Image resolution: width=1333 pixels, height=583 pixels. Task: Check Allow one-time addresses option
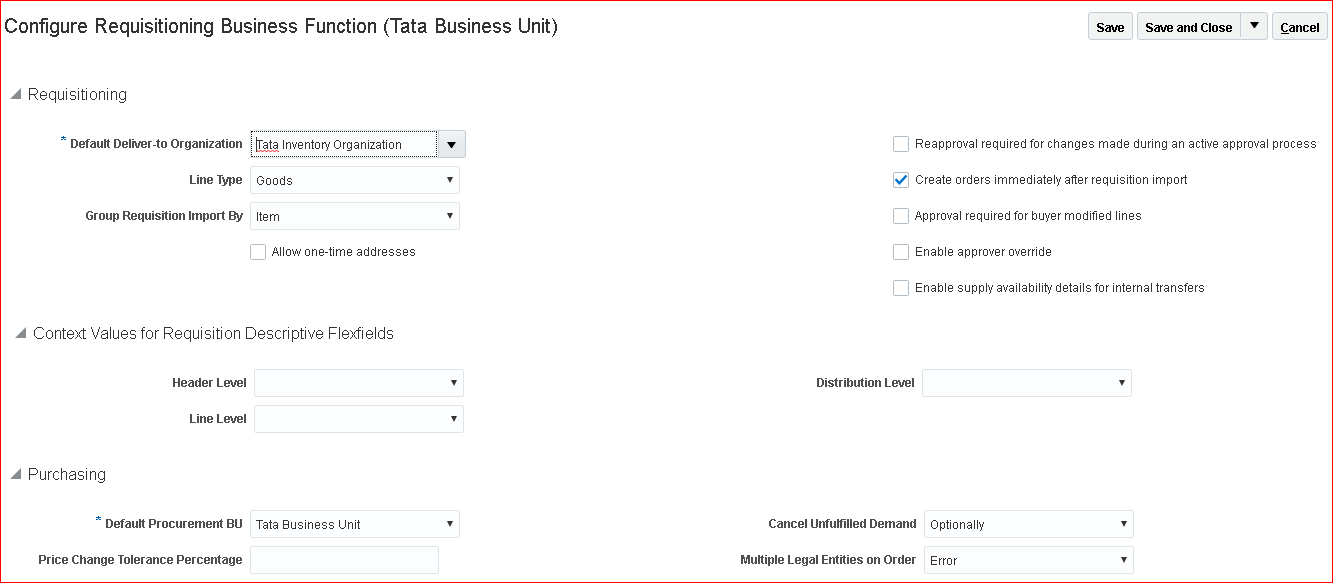pyautogui.click(x=258, y=252)
